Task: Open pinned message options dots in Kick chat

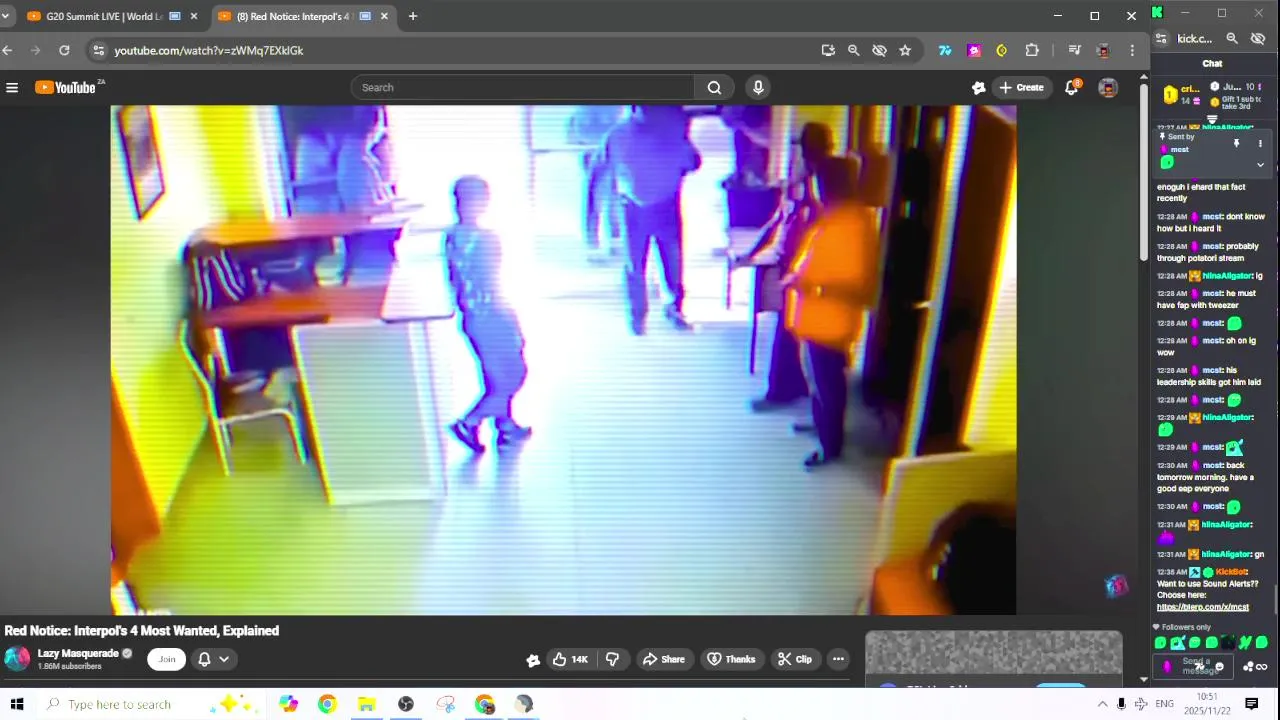Action: pos(1260,144)
